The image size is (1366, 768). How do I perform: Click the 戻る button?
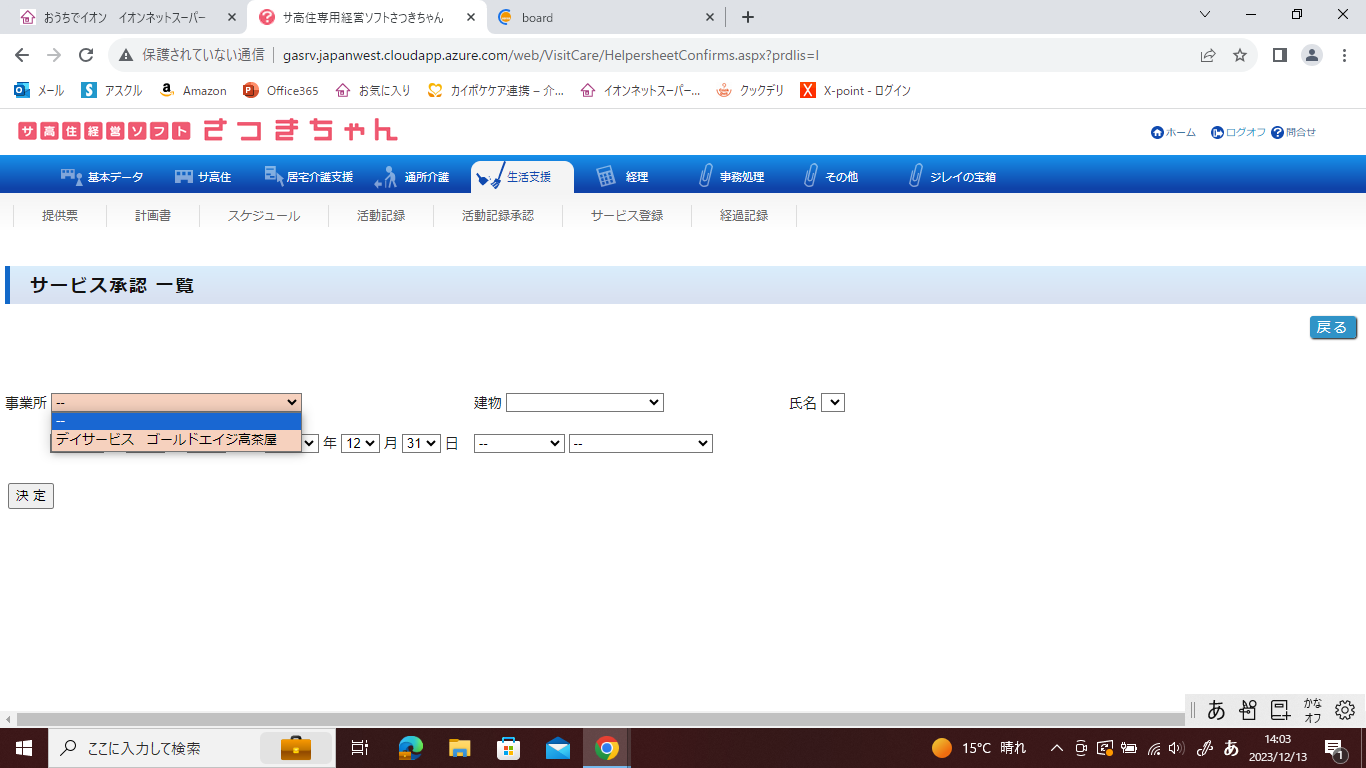(x=1332, y=327)
